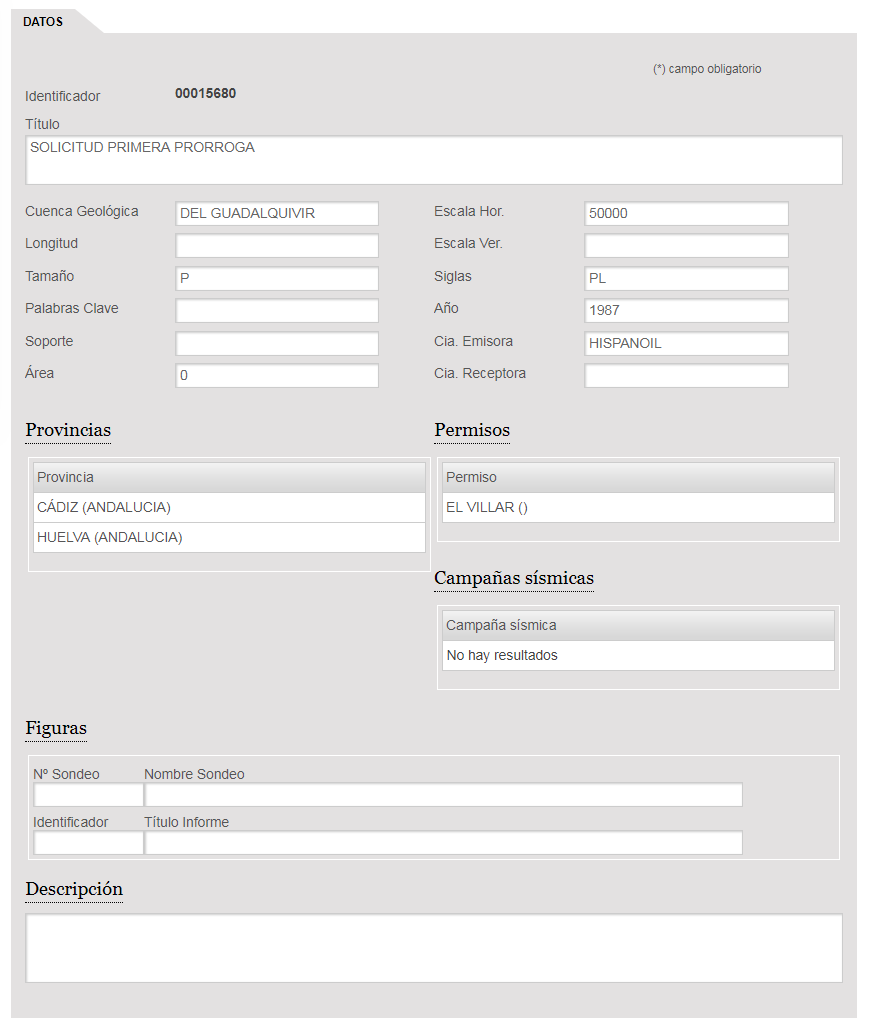Select the Palabras Clave input box
The image size is (869, 1029).
pyautogui.click(x=277, y=311)
